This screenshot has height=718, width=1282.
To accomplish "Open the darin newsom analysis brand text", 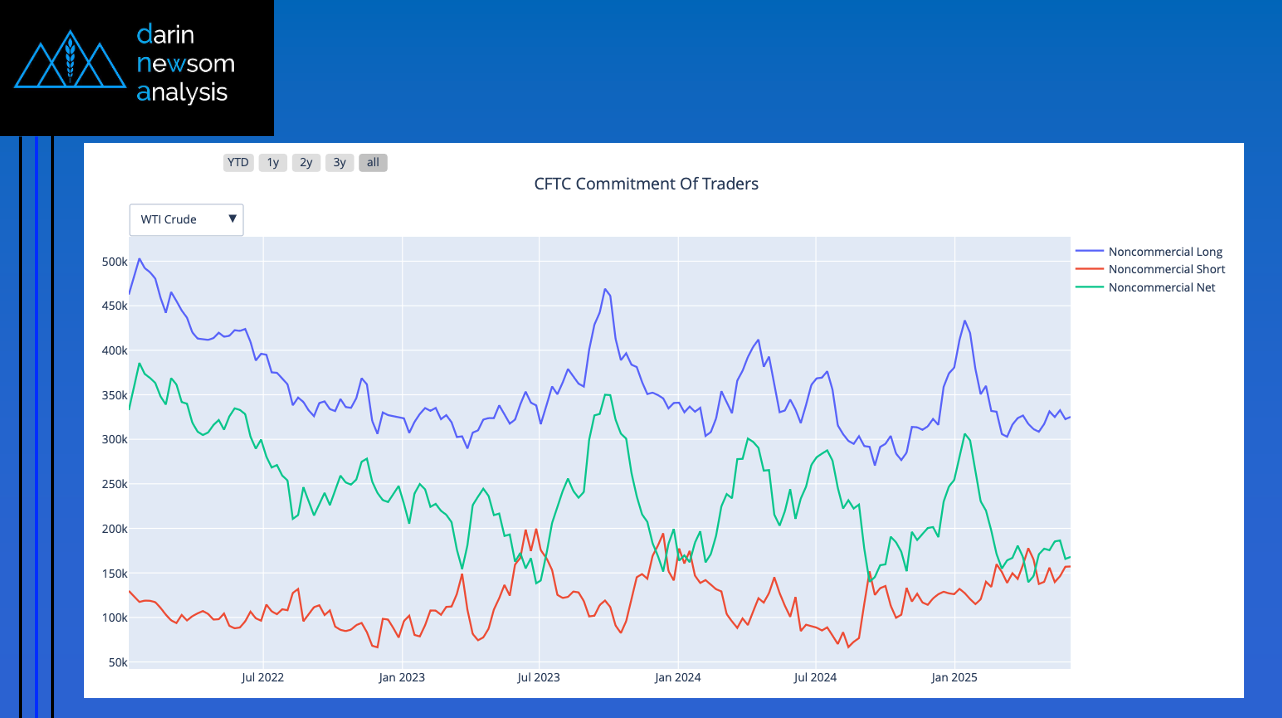I will point(185,64).
